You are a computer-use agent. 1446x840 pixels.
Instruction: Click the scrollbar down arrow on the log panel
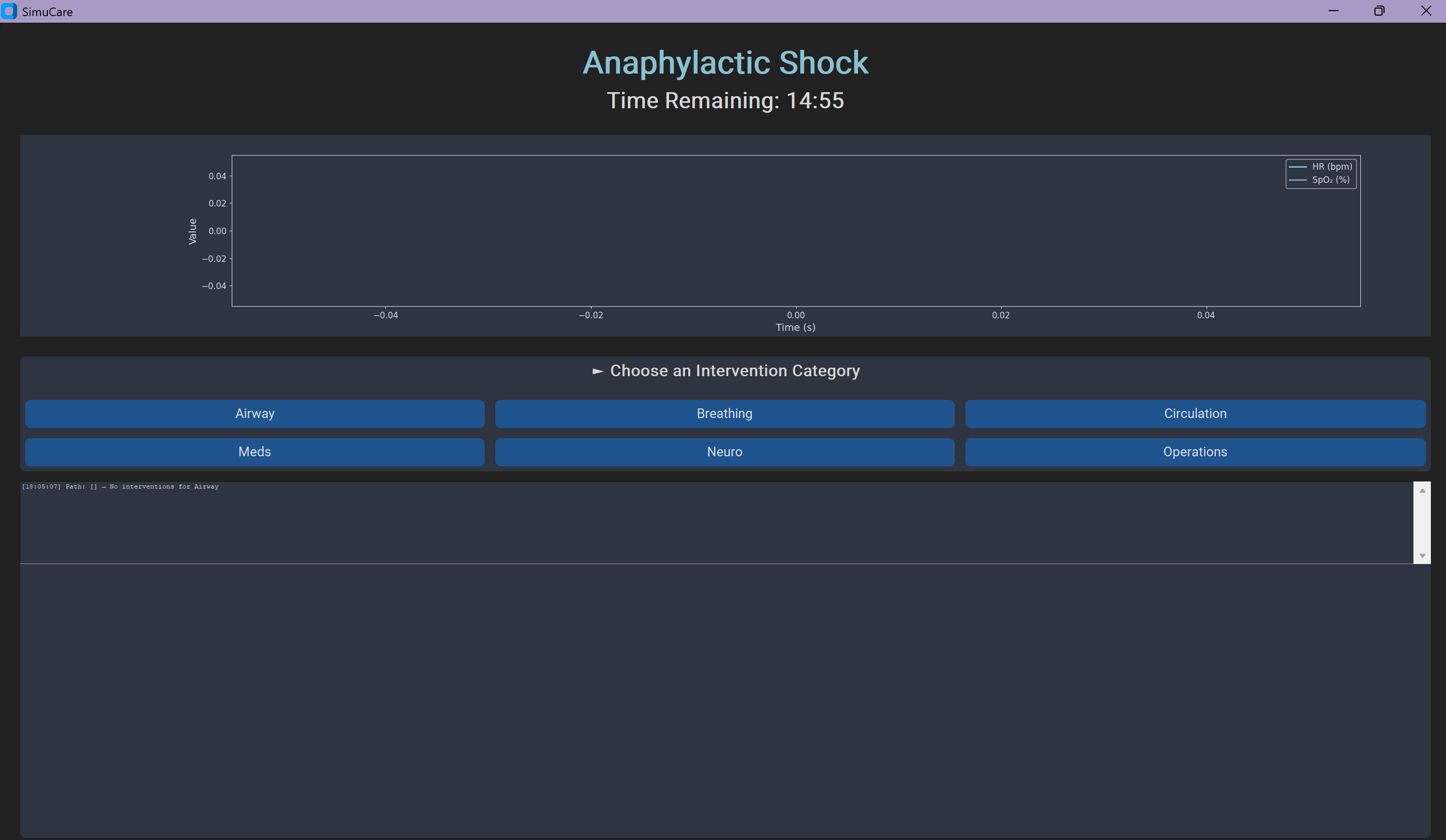click(1422, 555)
